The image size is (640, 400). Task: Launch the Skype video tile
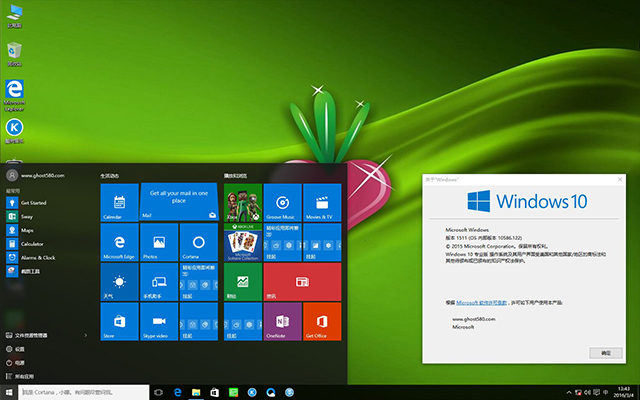(x=158, y=322)
